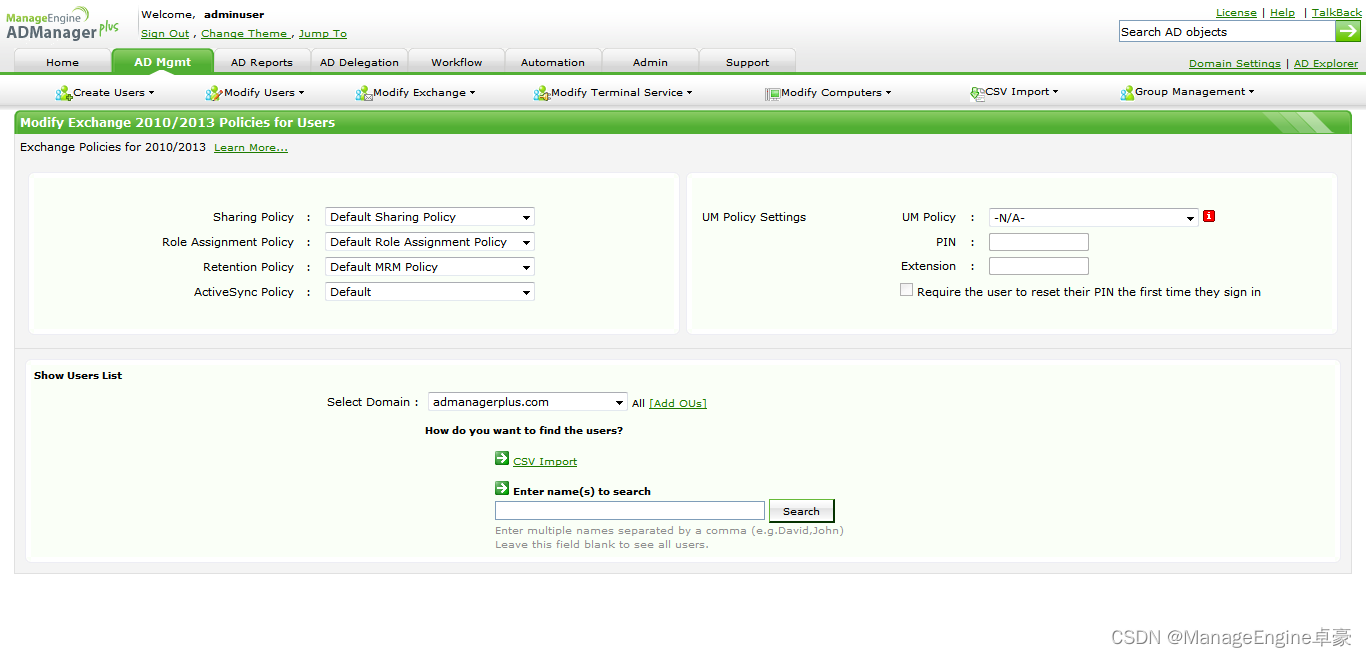The image size is (1366, 657).
Task: Click the Modify Users icon
Action: [x=214, y=93]
